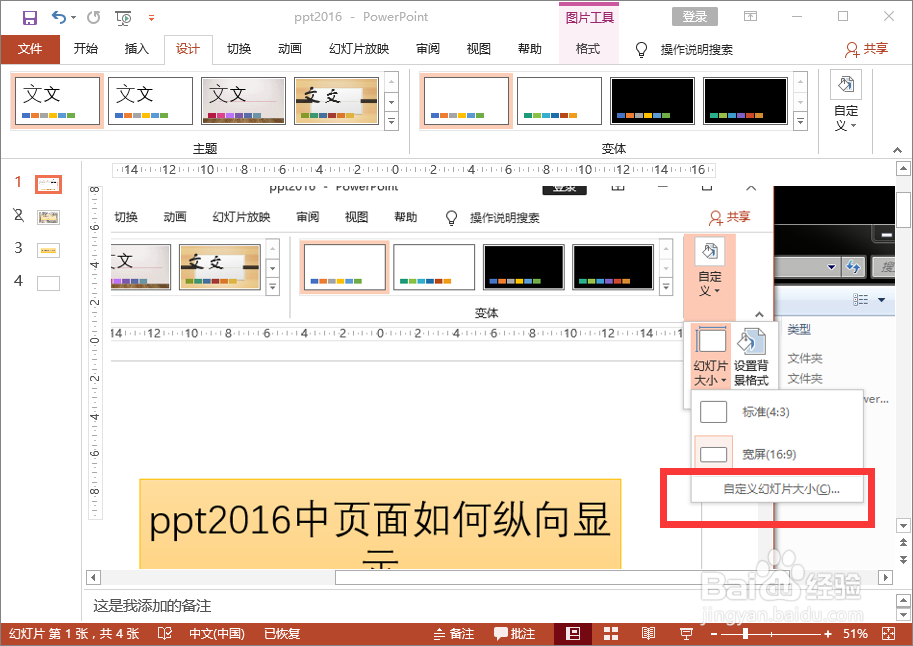Select the first white Office theme thumbnail
The image size is (913, 646).
pyautogui.click(x=57, y=101)
